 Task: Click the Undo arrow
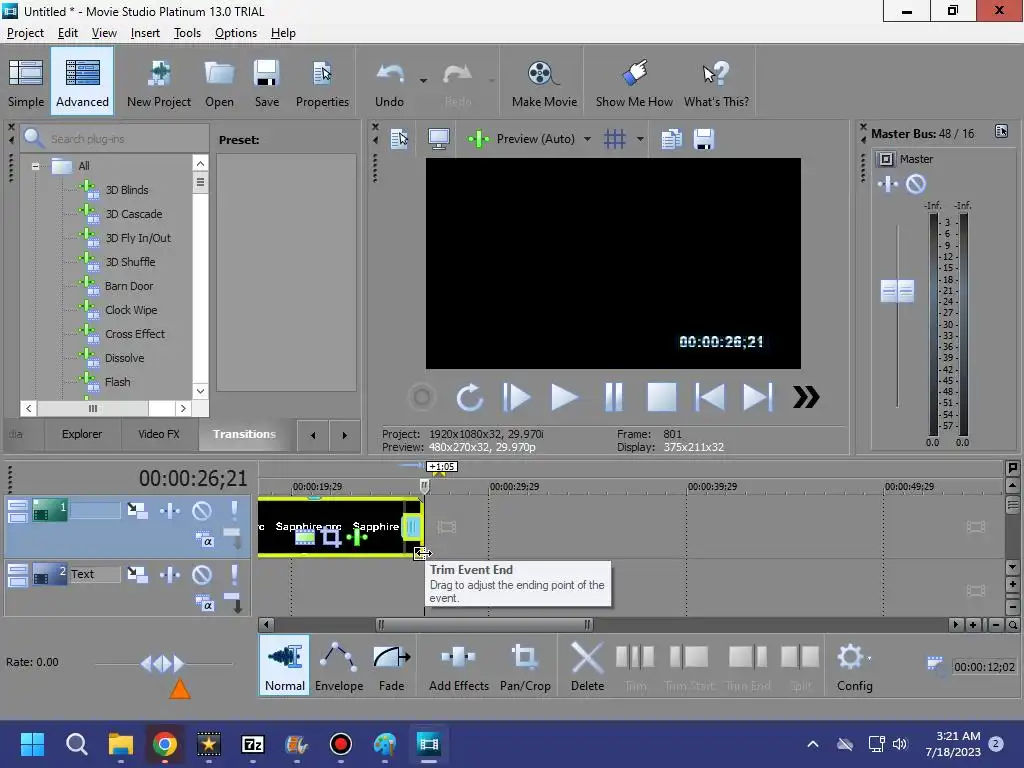(390, 82)
